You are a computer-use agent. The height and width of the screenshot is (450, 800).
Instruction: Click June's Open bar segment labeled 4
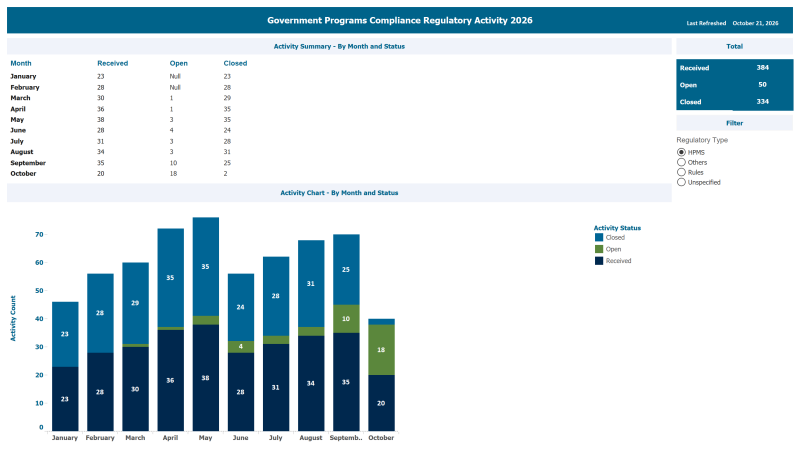(x=241, y=347)
